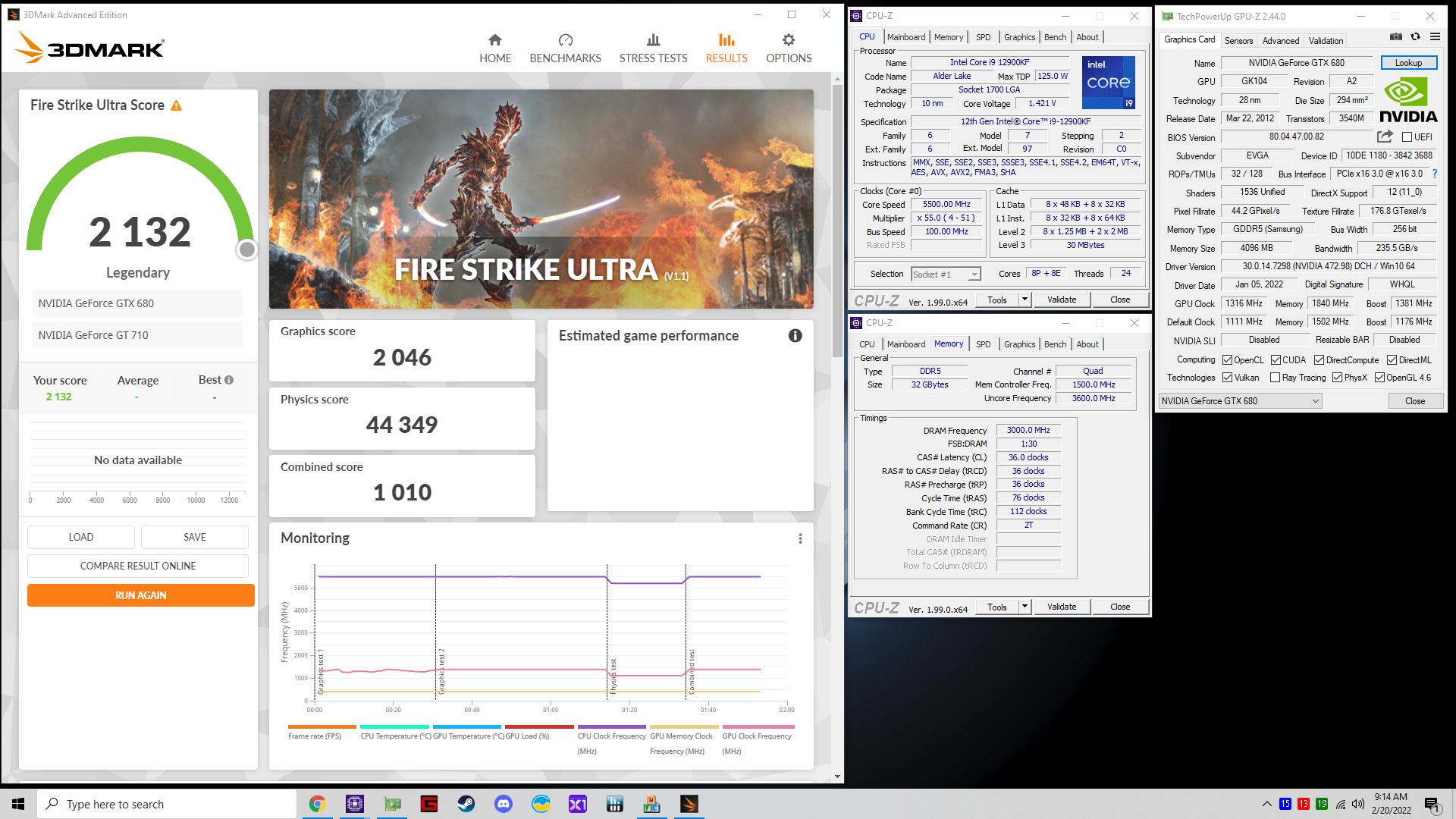The image size is (1456, 819).
Task: Click Validate in the upper CPU-Z window
Action: (1062, 300)
